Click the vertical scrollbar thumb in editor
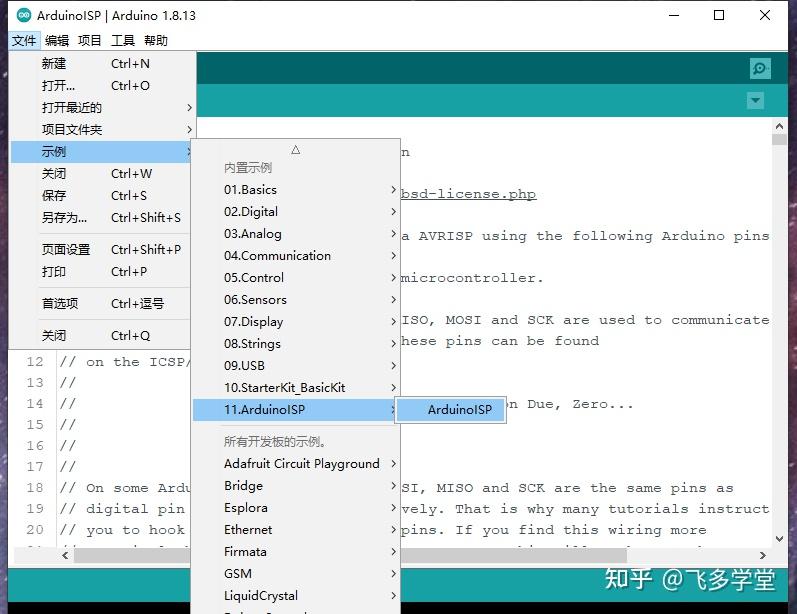The width and height of the screenshot is (797, 614). tap(779, 139)
